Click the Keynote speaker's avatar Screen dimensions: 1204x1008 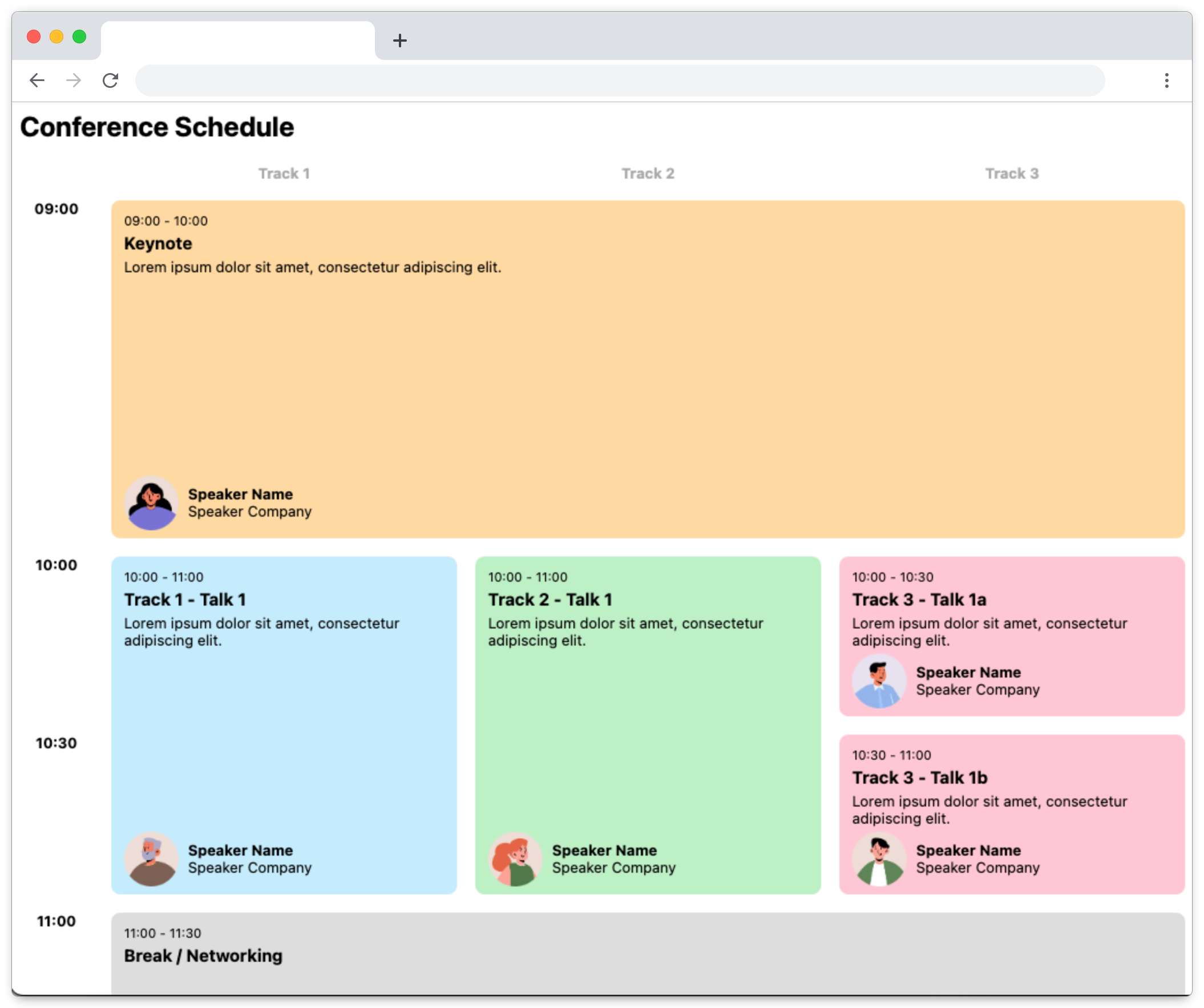(151, 503)
